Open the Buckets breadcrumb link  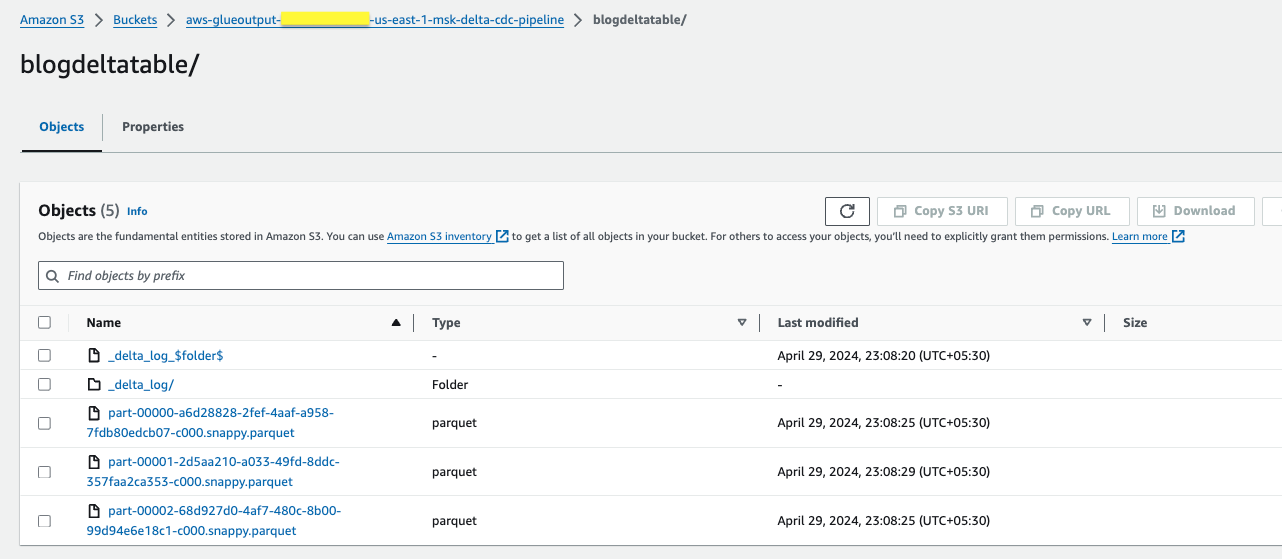click(x=135, y=20)
